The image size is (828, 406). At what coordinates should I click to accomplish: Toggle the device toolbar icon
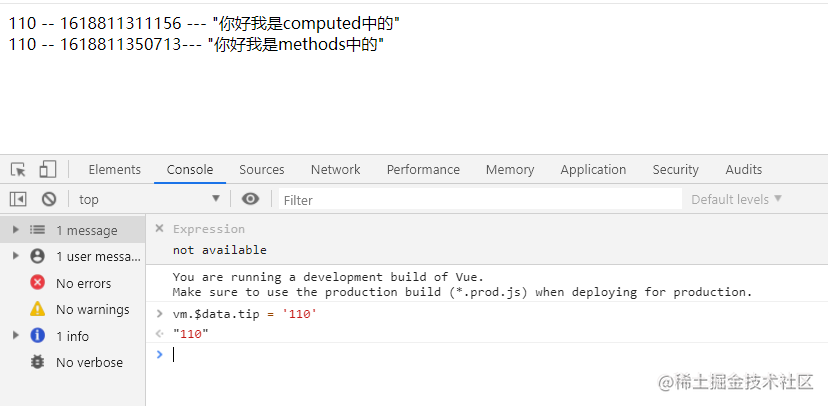[x=48, y=169]
